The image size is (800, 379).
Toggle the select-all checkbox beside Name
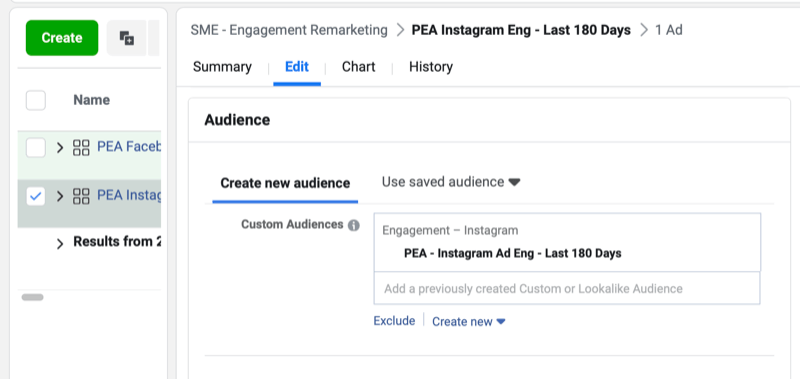click(36, 100)
